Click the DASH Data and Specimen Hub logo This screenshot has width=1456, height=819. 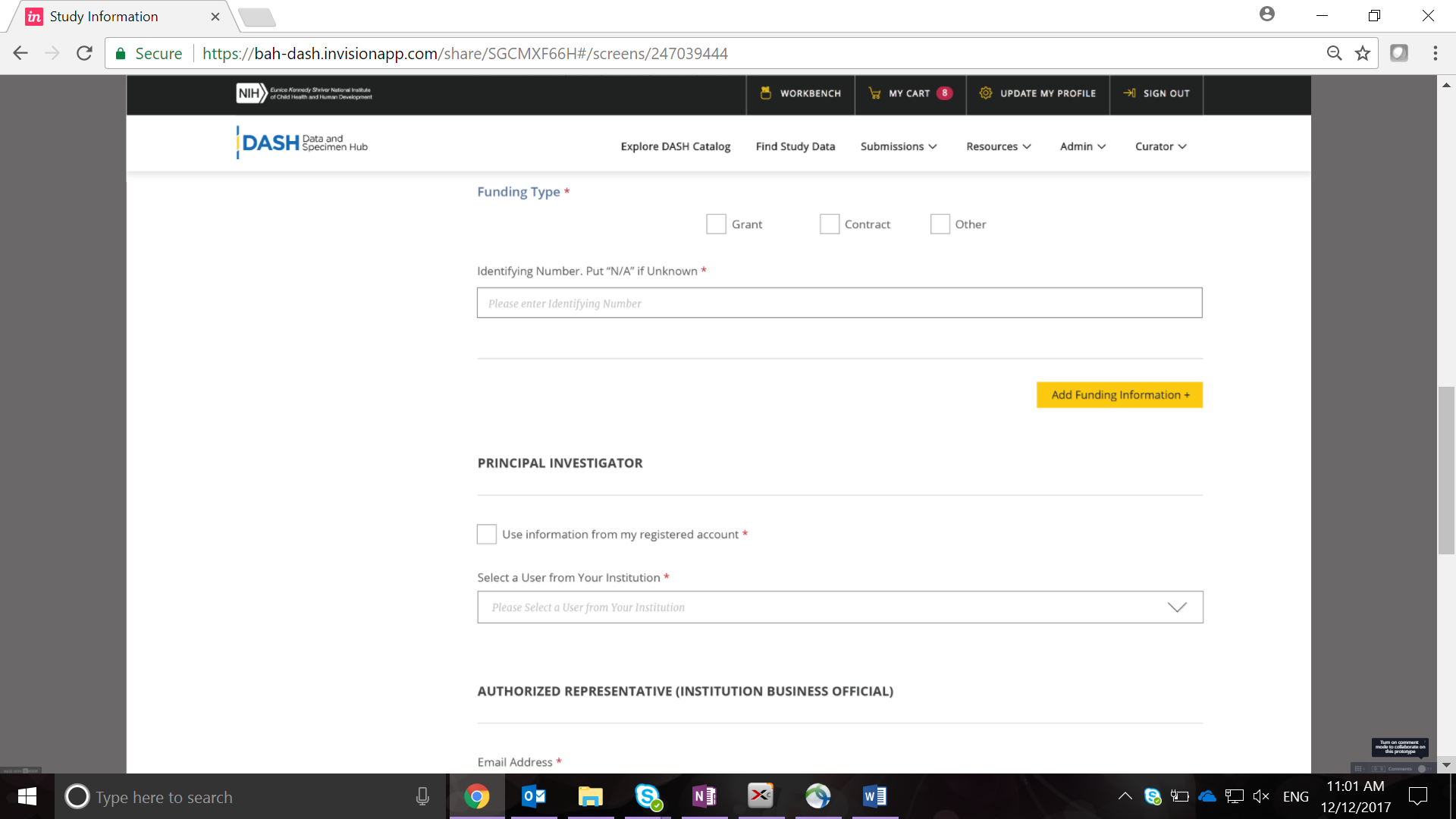point(303,143)
